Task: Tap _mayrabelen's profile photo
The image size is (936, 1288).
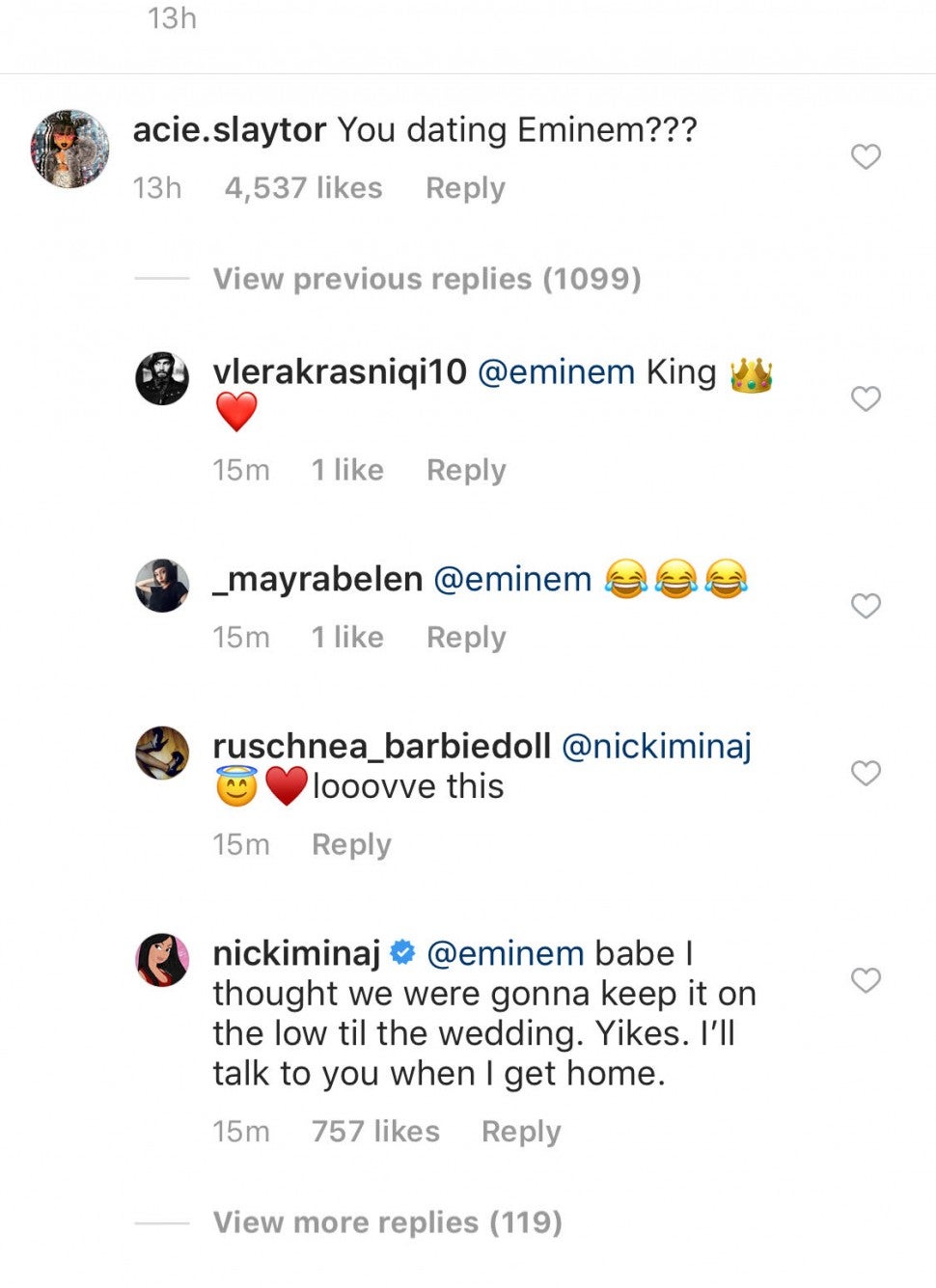Action: (x=162, y=586)
